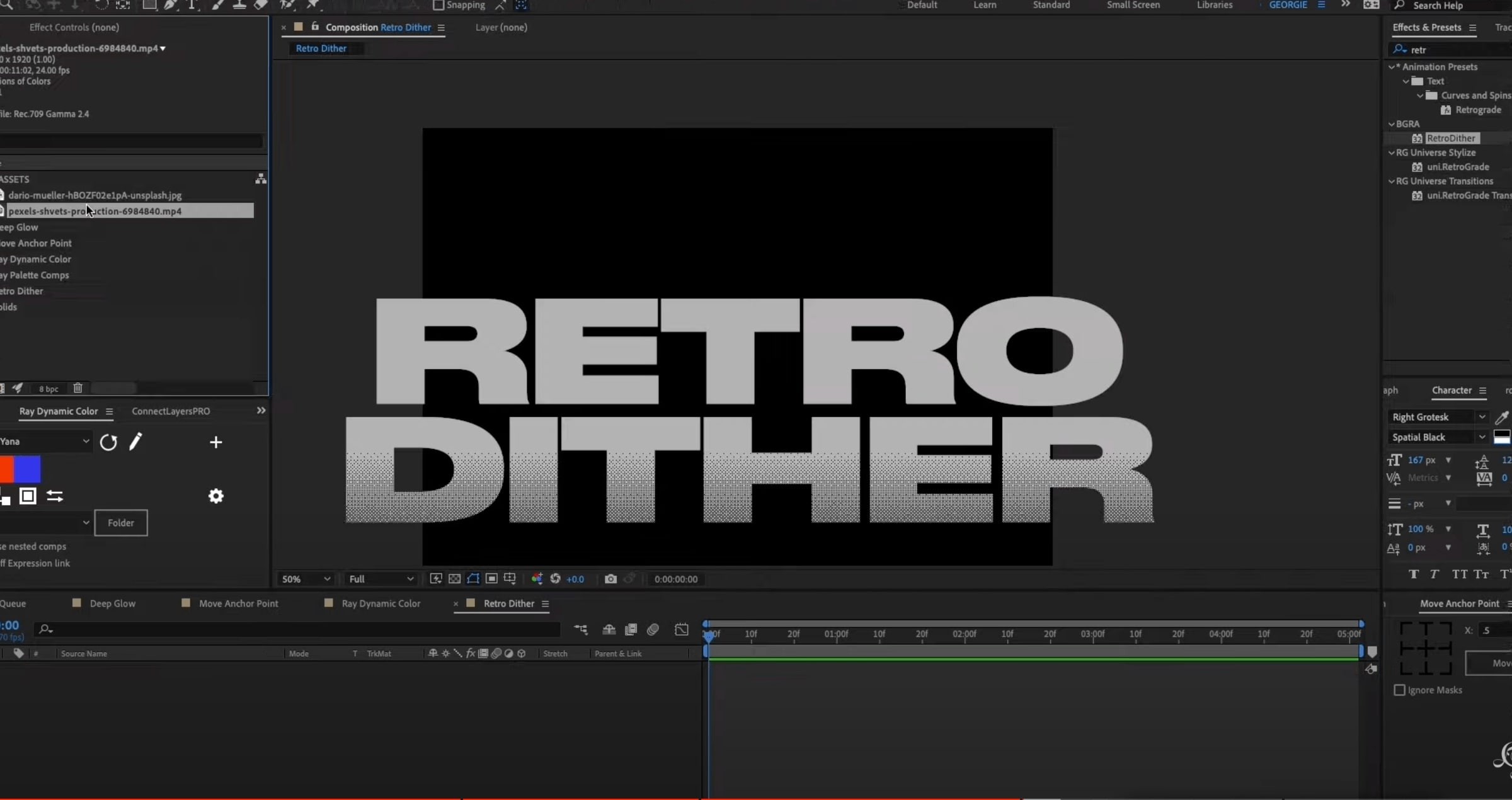Click the timeline layer search field
The height and width of the screenshot is (800, 1512).
coord(297,629)
